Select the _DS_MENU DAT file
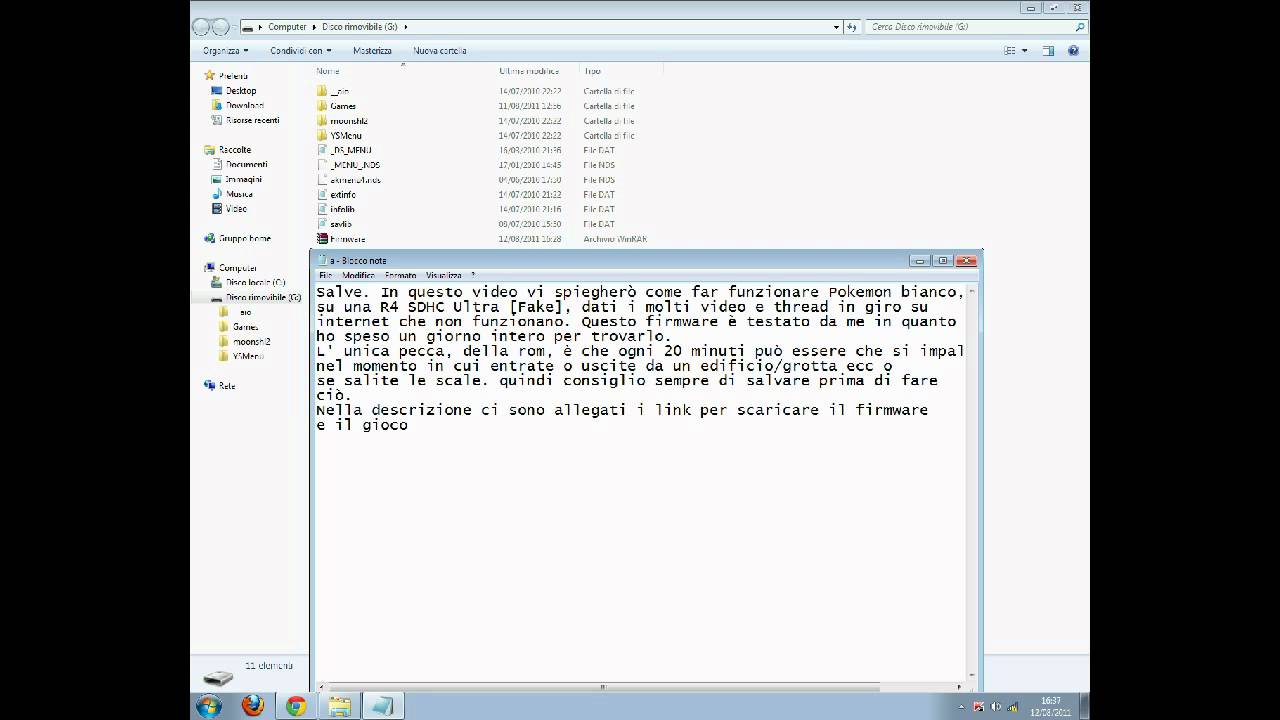The height and width of the screenshot is (720, 1280). coord(350,150)
